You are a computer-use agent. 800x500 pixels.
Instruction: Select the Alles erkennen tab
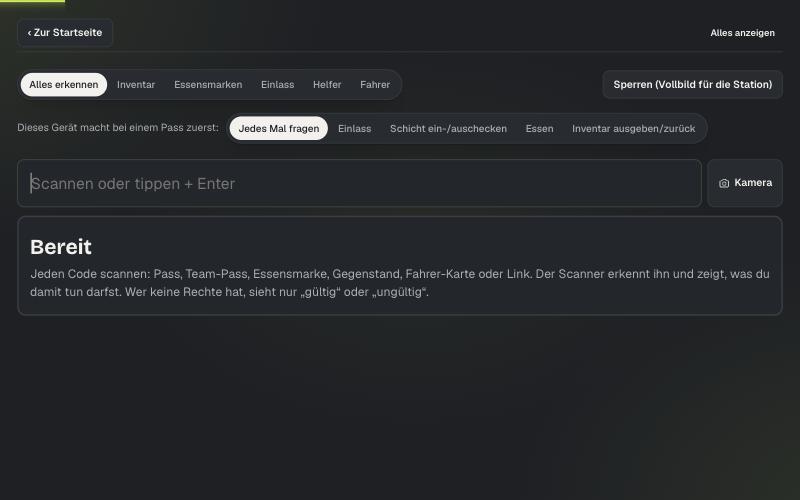click(x=64, y=85)
